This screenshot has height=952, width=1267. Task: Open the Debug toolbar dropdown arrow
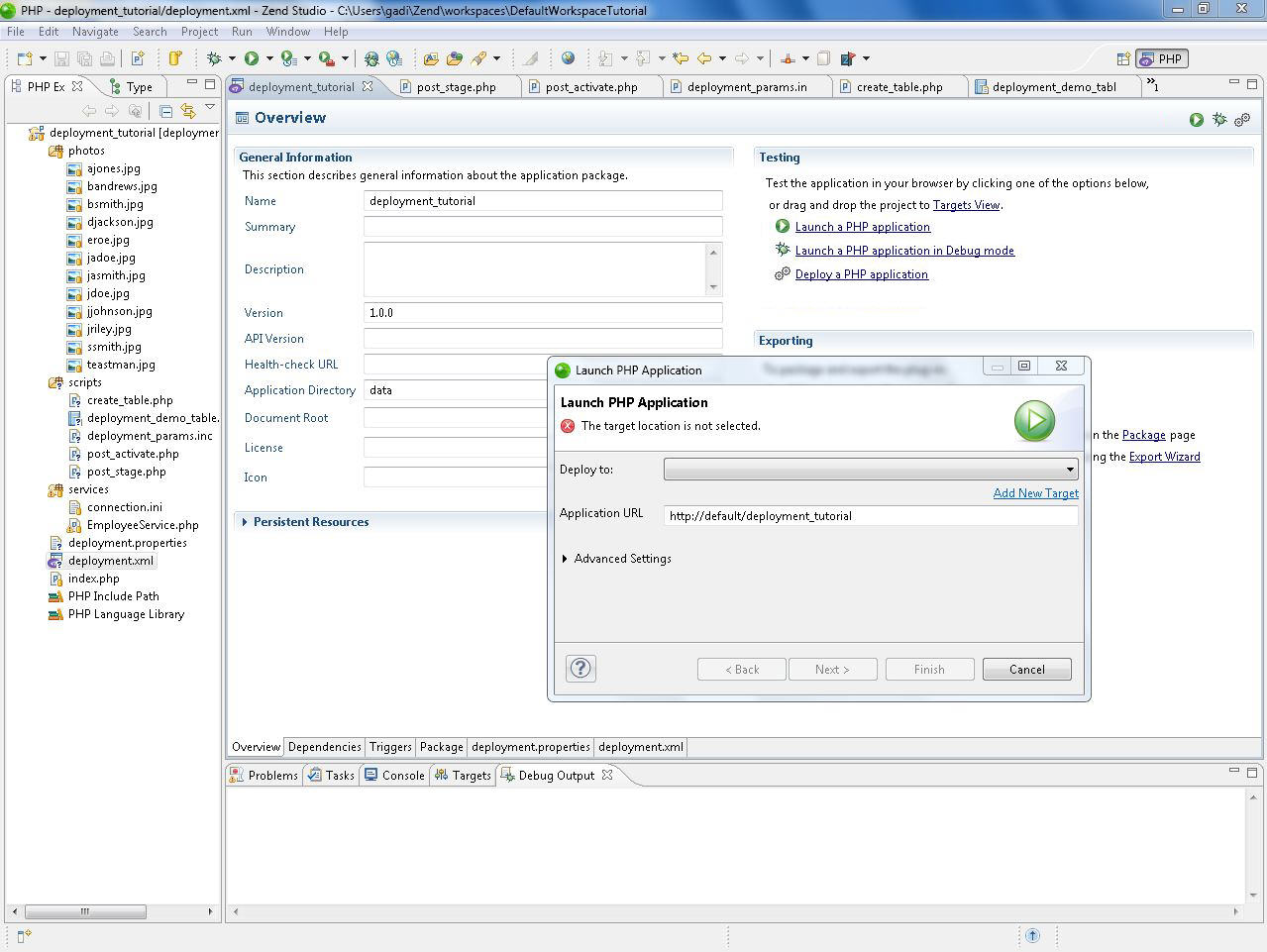(x=232, y=58)
